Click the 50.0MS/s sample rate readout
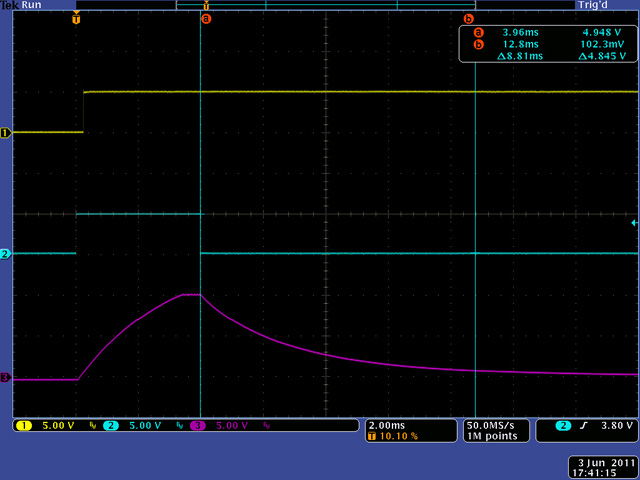Image resolution: width=640 pixels, height=480 pixels. [489, 425]
